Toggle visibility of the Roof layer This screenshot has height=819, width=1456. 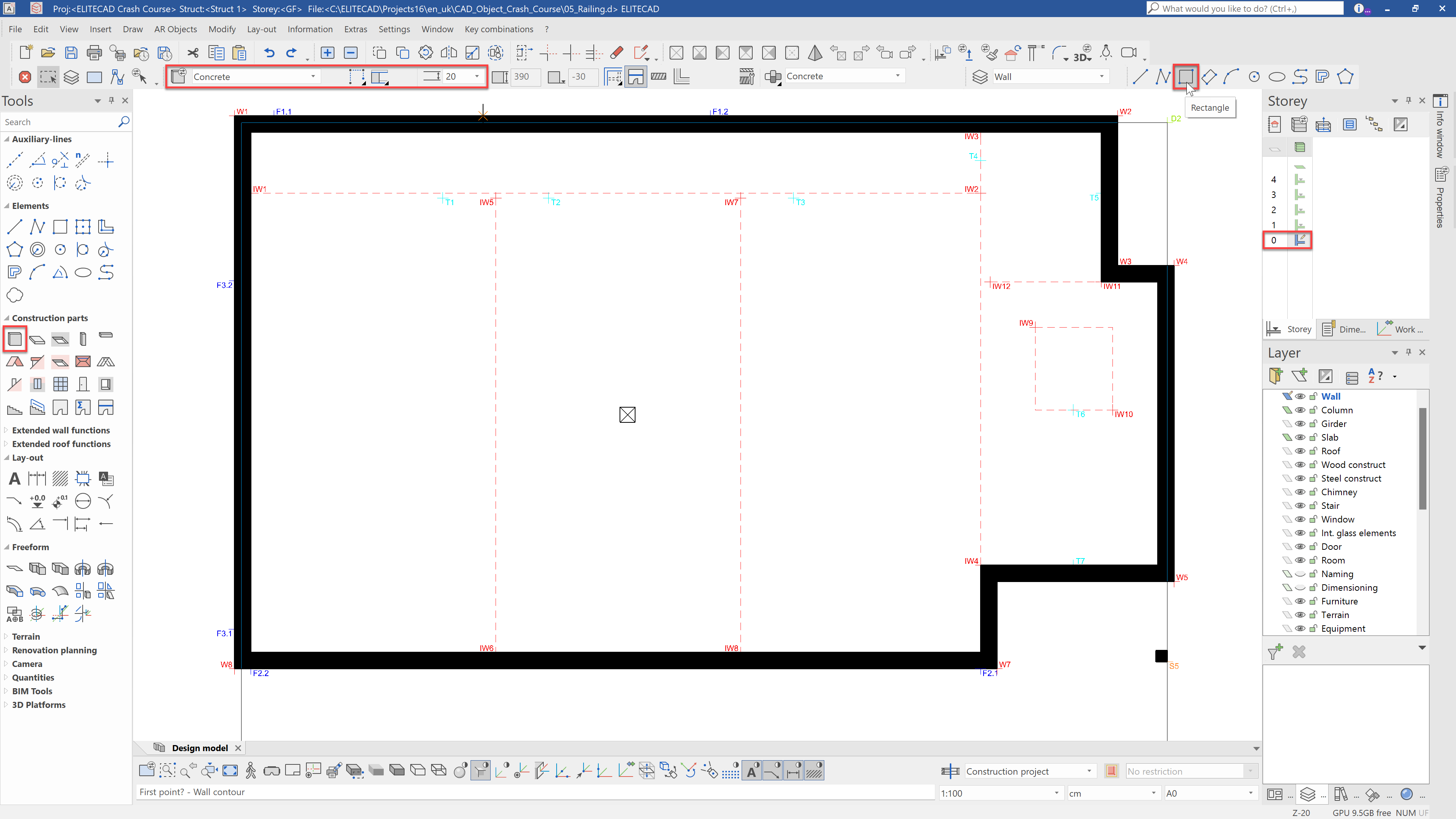tap(1300, 451)
